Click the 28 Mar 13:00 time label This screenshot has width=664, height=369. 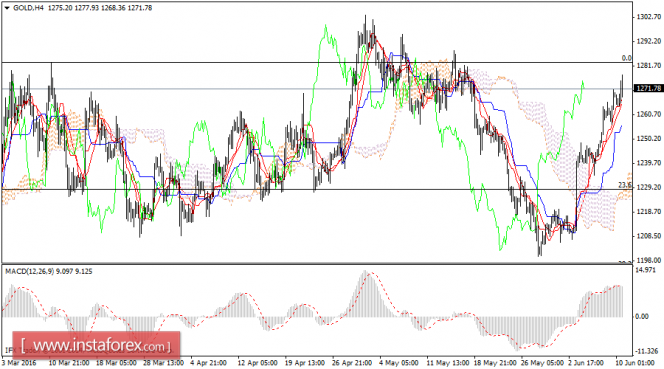(163, 363)
